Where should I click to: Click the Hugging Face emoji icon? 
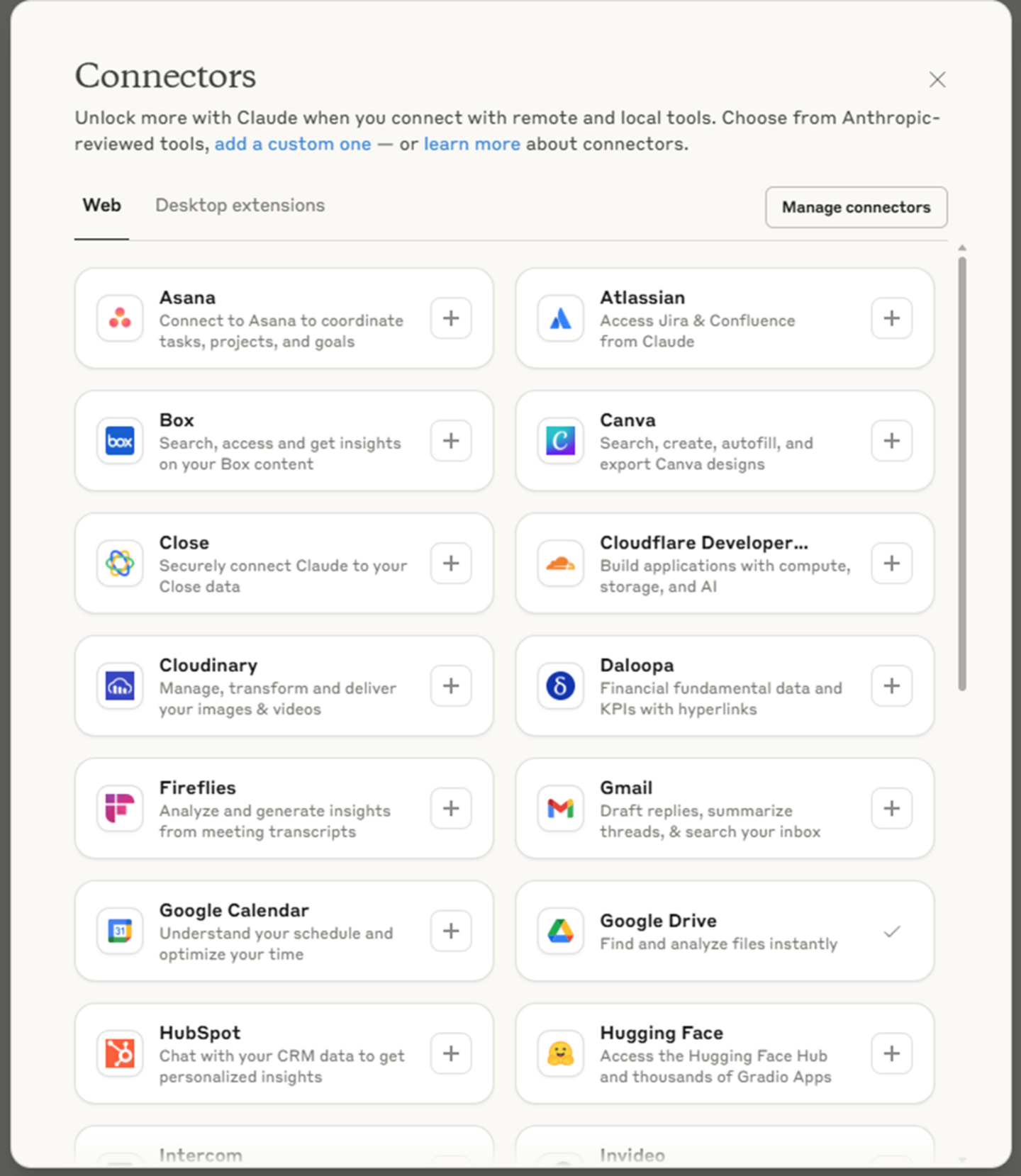[x=560, y=1053]
